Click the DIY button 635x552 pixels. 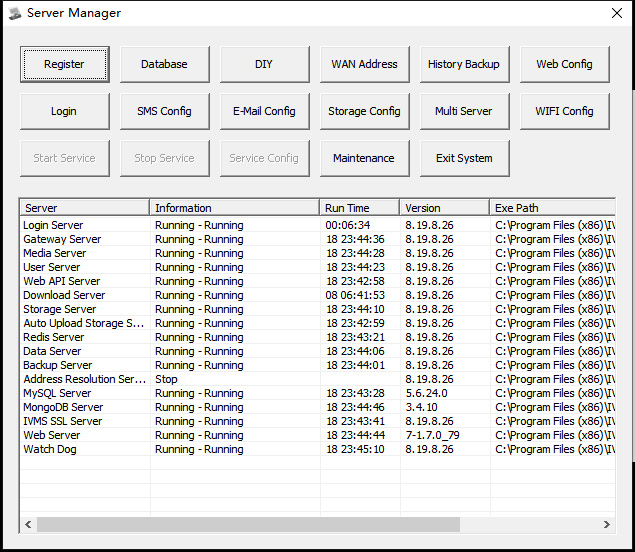265,64
